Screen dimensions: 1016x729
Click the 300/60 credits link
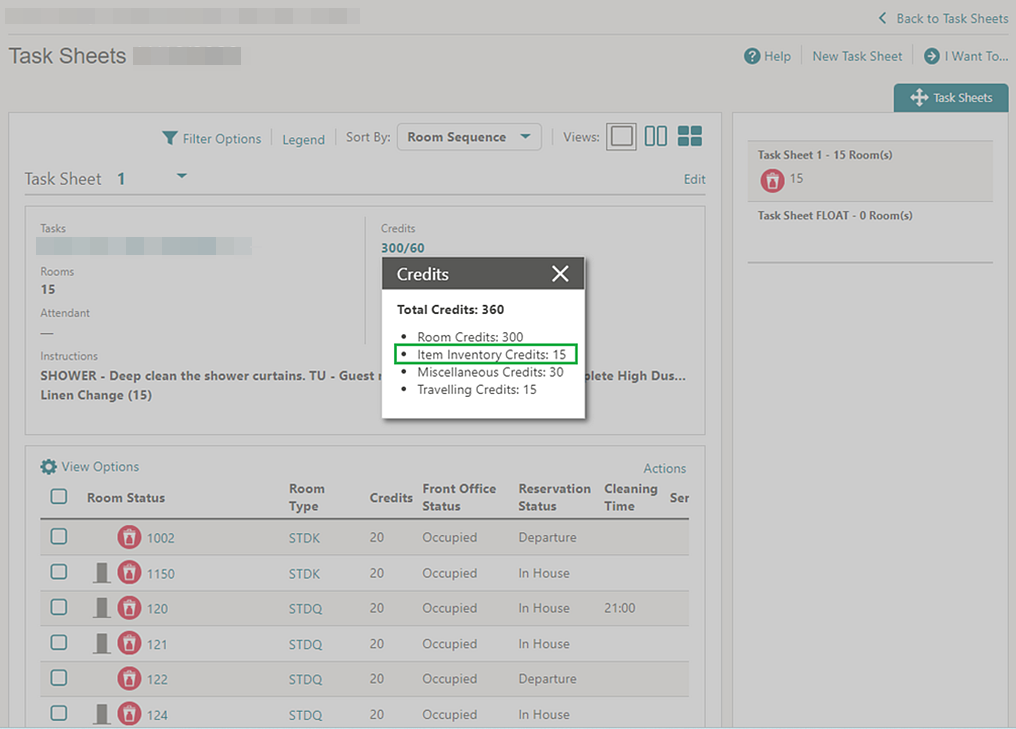[x=402, y=248]
